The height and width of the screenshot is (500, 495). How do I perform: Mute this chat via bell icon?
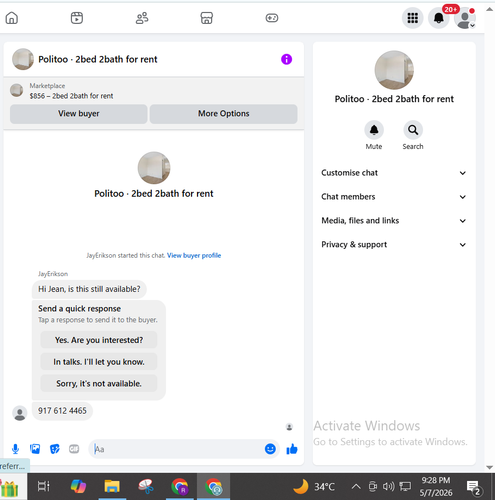(374, 130)
